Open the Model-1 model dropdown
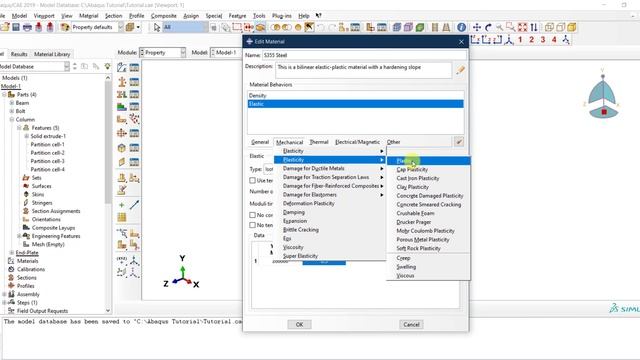The height and width of the screenshot is (360, 640). [226, 52]
